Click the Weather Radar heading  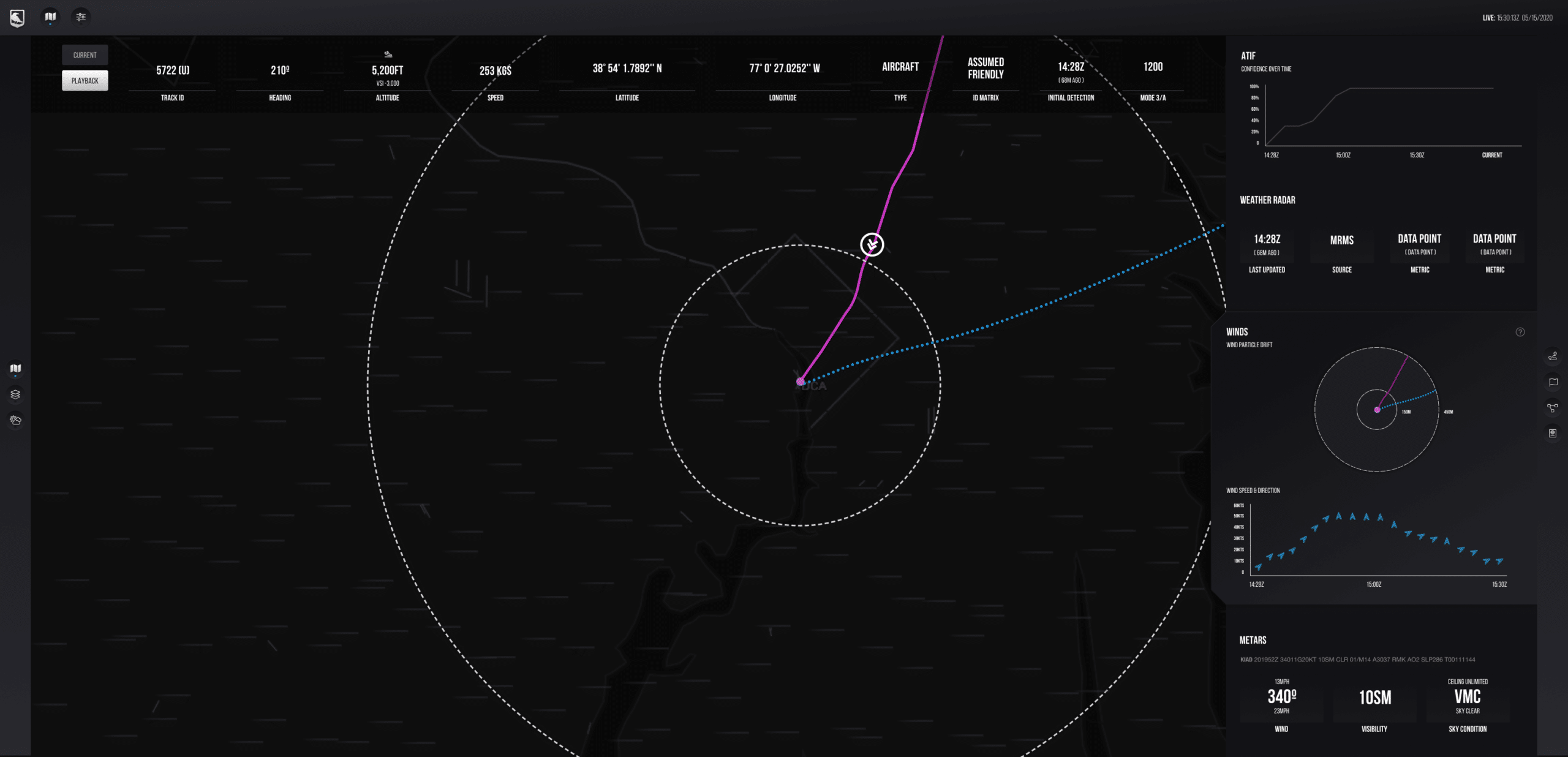click(x=1268, y=200)
